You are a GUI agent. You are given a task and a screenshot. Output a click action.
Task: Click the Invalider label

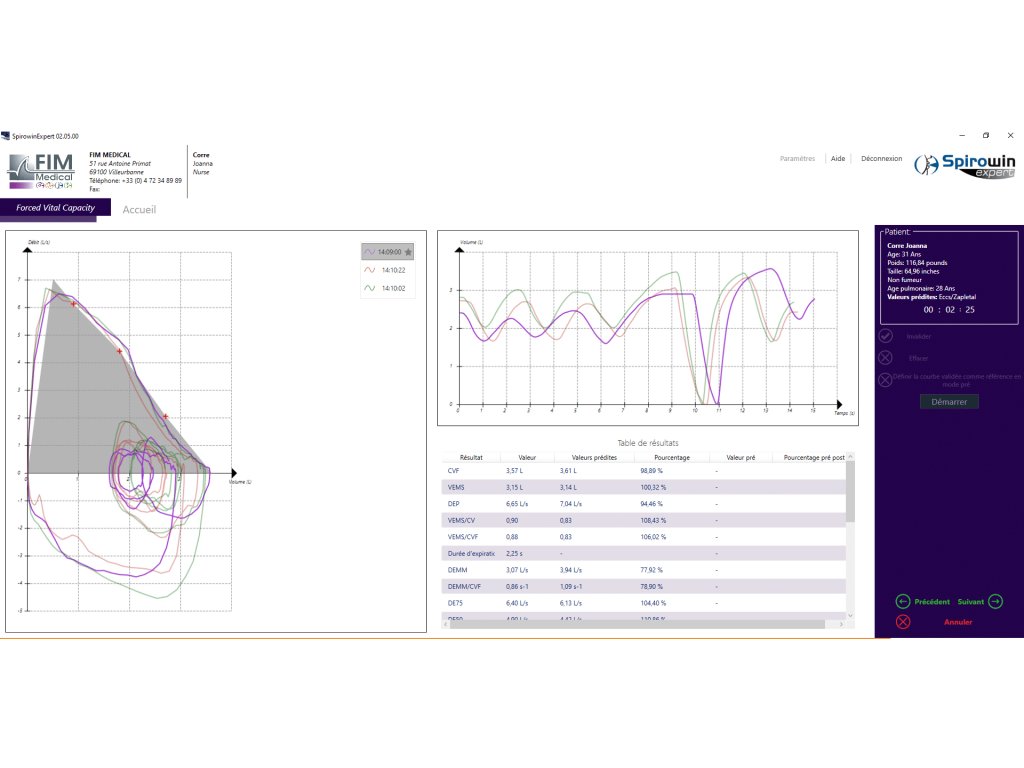point(918,336)
